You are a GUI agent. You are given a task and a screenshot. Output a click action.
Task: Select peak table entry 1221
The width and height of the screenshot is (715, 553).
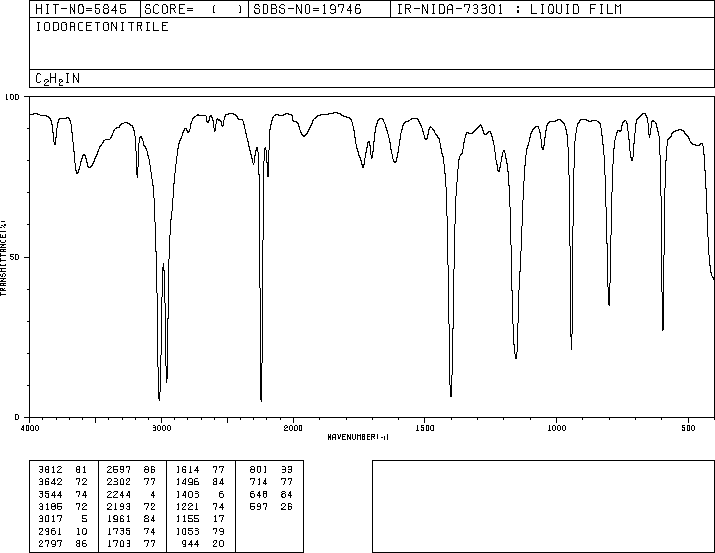(187, 507)
